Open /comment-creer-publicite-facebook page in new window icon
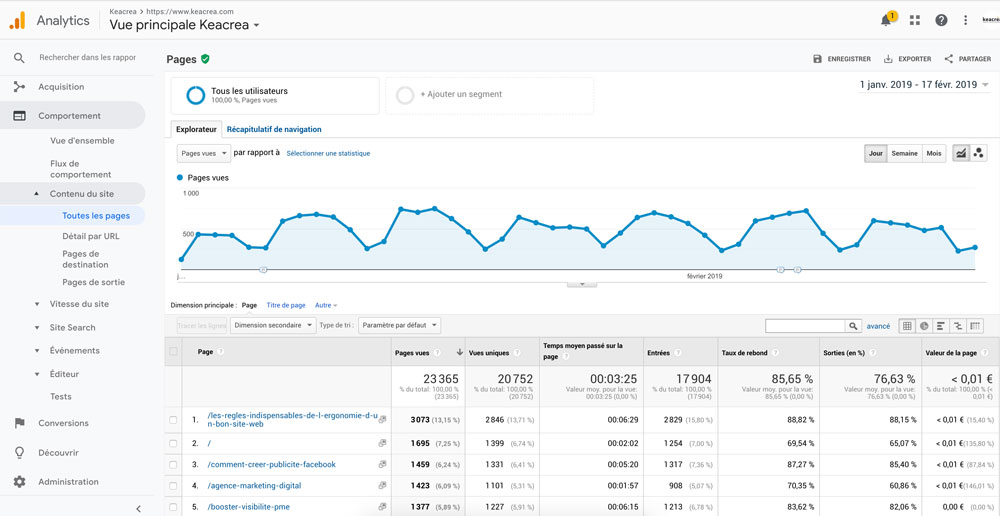The image size is (1000, 516). point(382,465)
